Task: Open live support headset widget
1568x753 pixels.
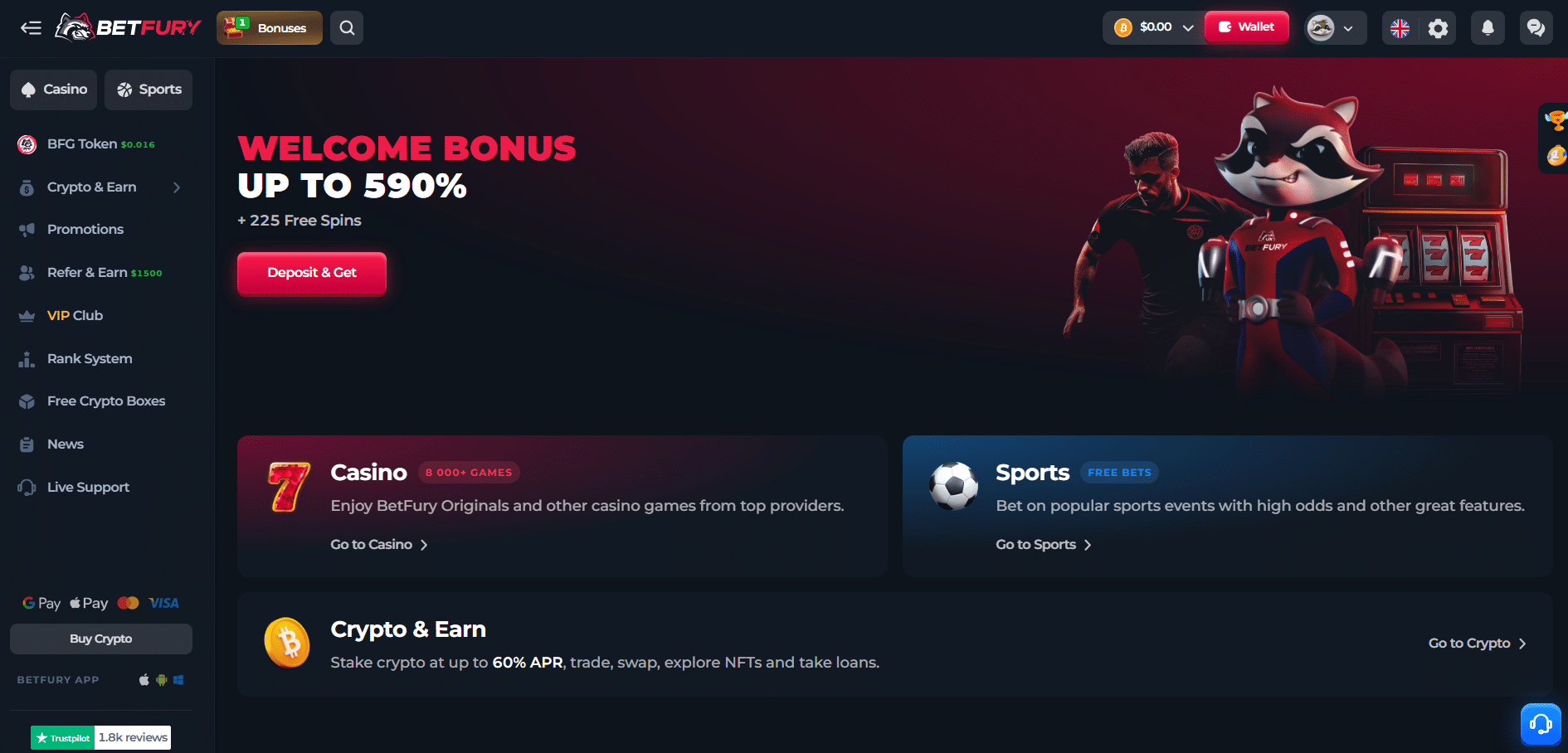Action: (1541, 724)
